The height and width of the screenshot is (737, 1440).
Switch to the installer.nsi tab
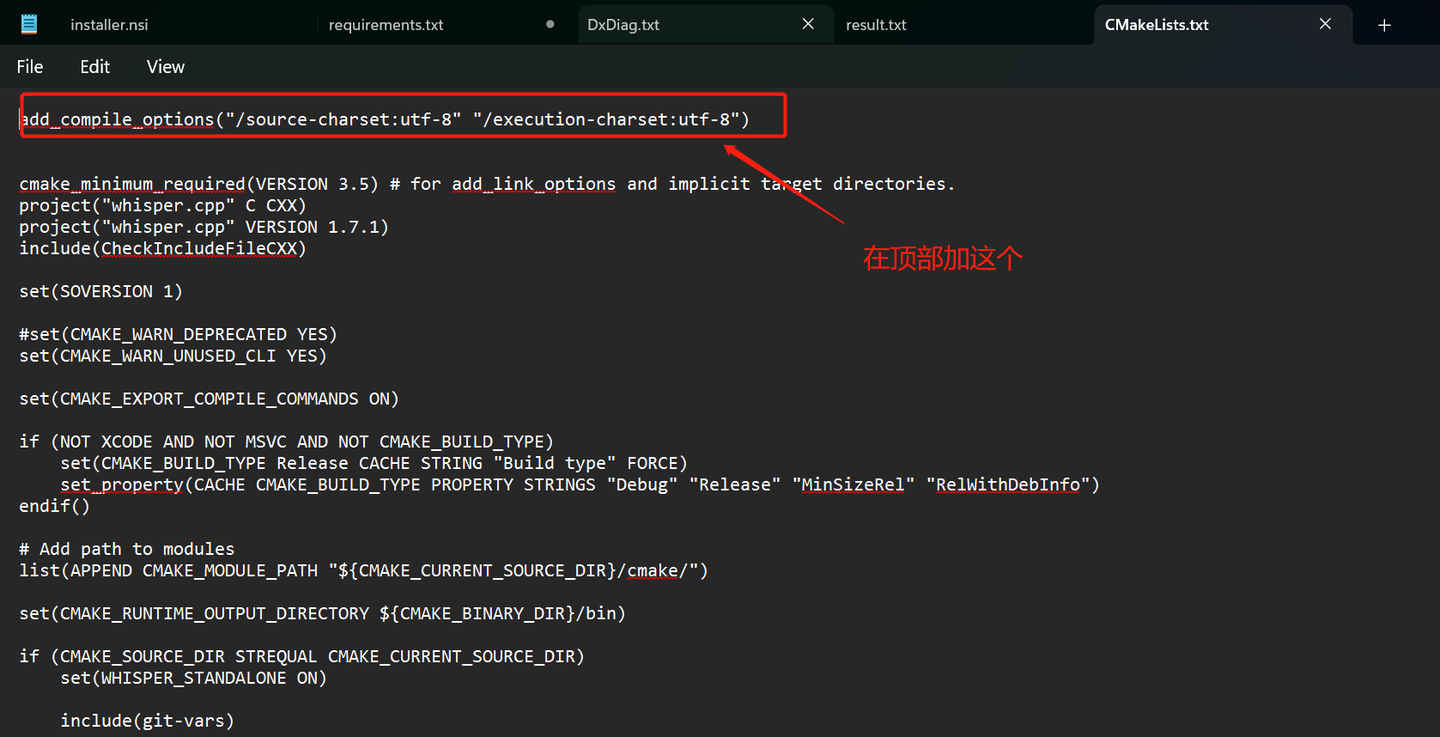coord(109,25)
